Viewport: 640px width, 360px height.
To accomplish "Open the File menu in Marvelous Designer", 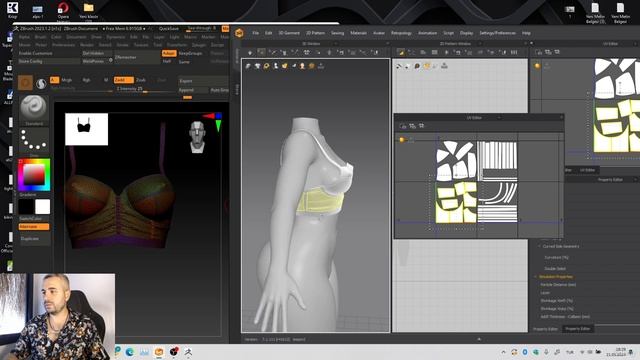I will pyautogui.click(x=256, y=33).
